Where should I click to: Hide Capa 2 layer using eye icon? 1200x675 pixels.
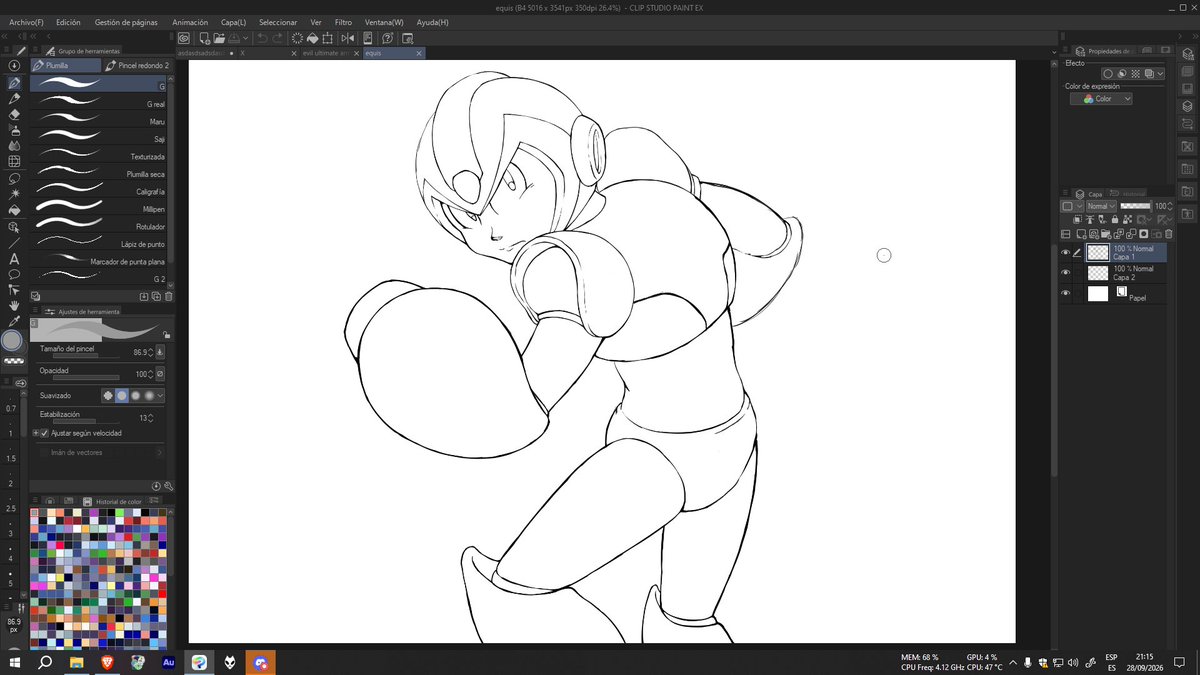click(x=1065, y=273)
